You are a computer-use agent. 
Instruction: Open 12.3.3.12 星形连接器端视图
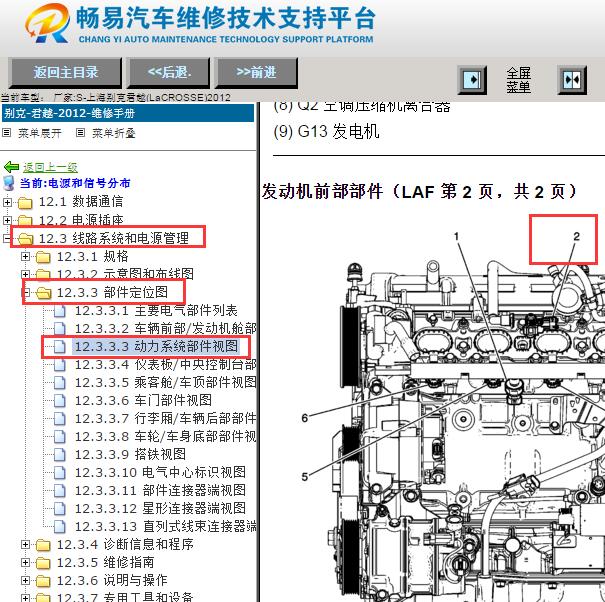[x=160, y=509]
